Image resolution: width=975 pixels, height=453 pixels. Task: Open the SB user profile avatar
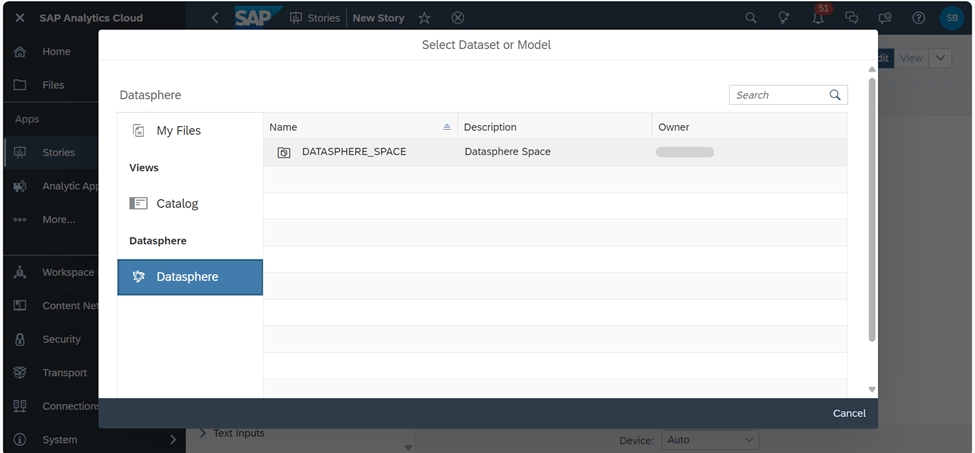pyautogui.click(x=952, y=18)
